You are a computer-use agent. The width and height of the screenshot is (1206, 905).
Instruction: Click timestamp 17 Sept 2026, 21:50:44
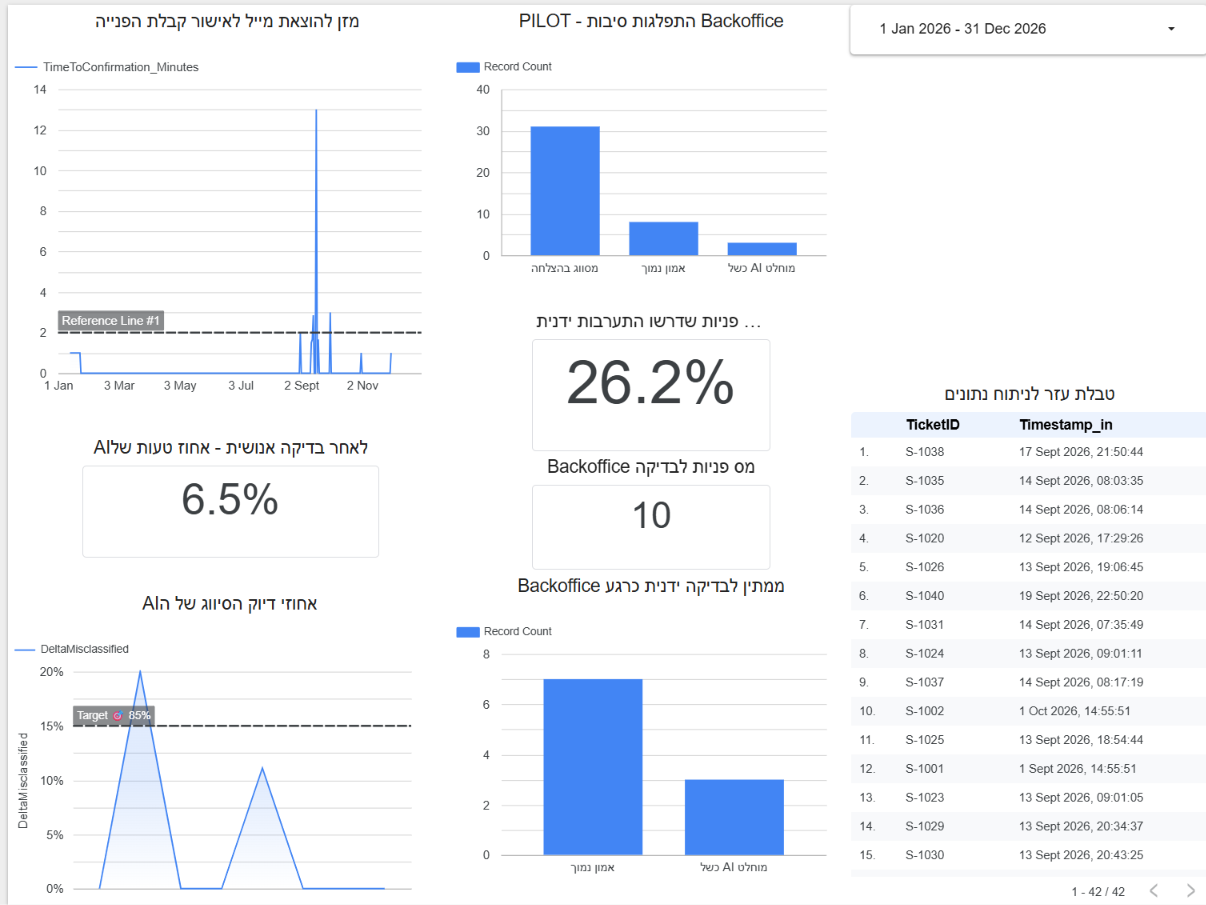coord(1079,452)
